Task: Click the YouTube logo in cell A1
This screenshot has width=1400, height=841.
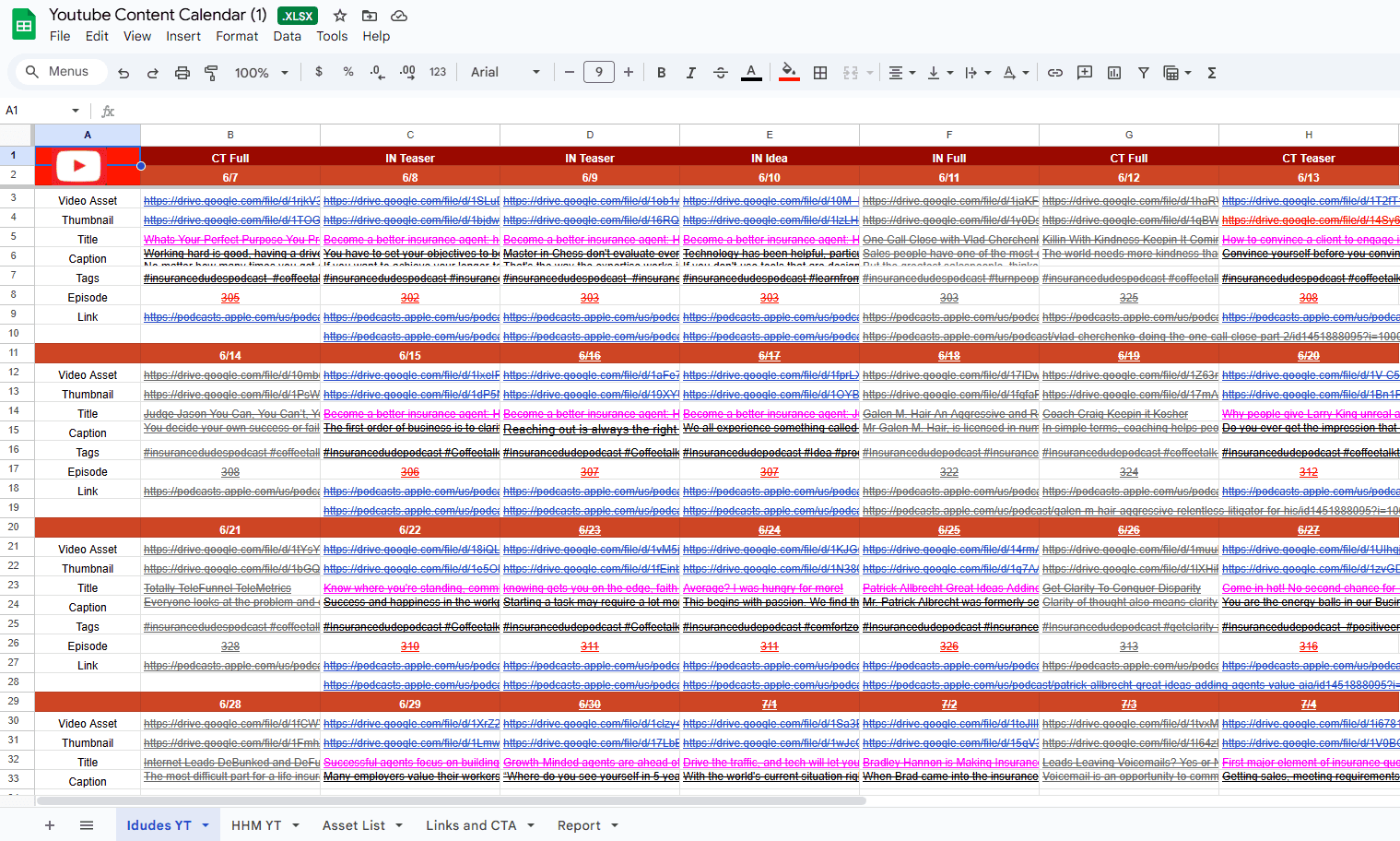Action: 78,166
